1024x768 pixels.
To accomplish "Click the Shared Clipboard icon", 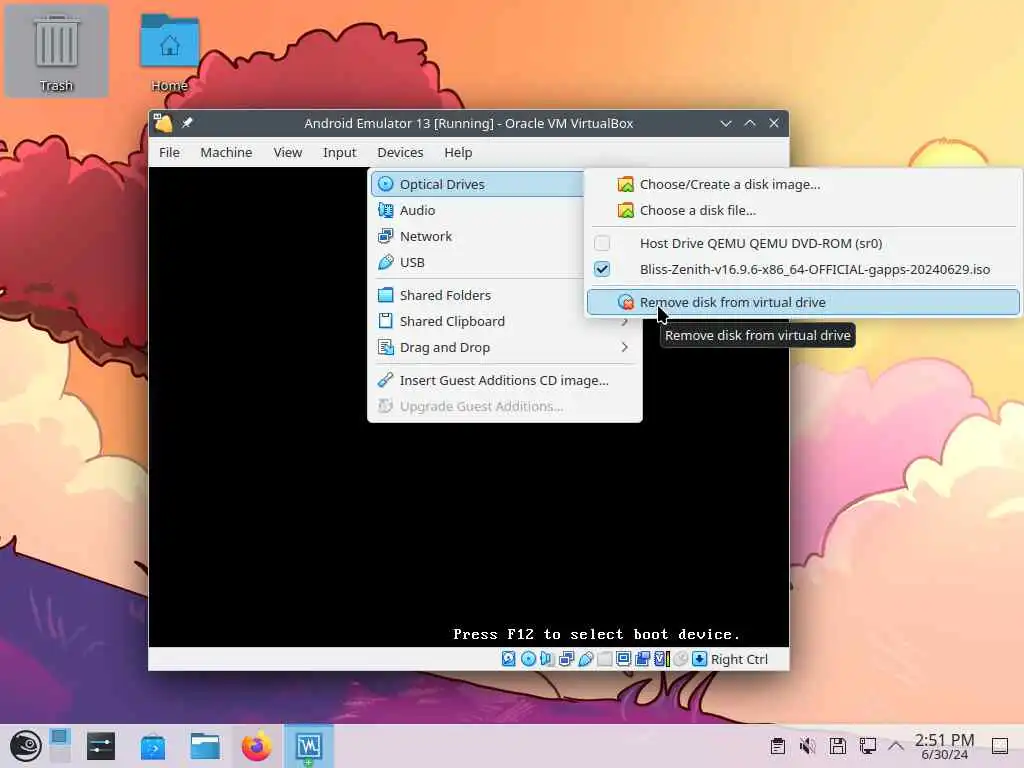I will point(386,321).
